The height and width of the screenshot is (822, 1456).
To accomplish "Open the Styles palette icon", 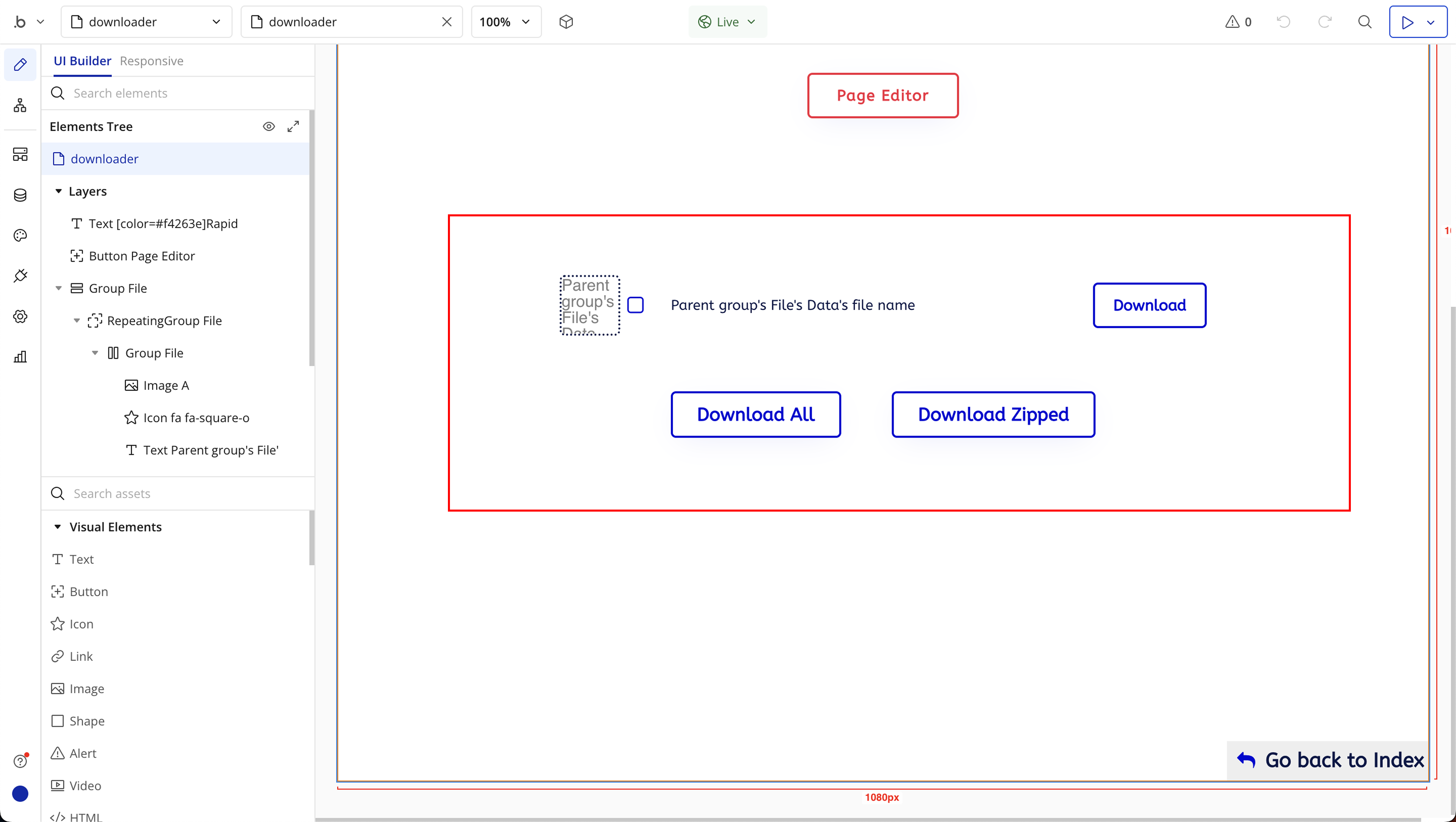I will 20,235.
